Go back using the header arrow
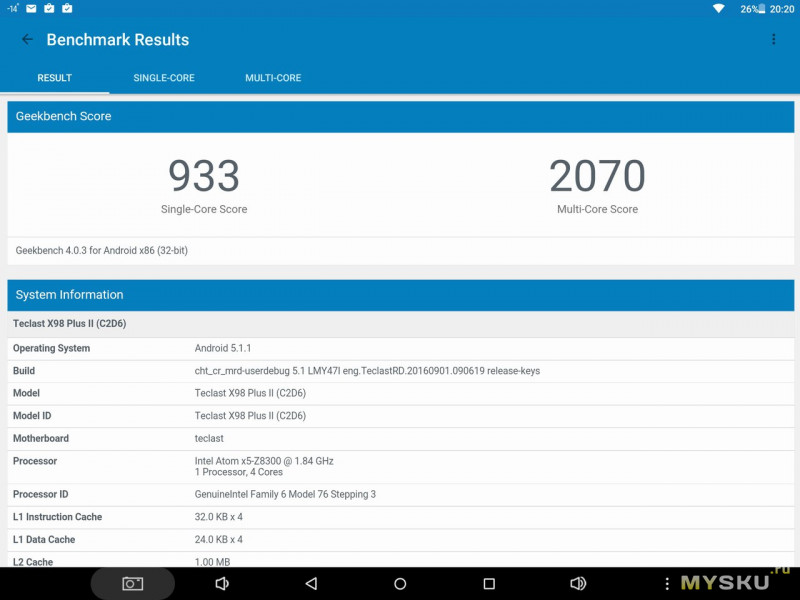The height and width of the screenshot is (600, 800). pyautogui.click(x=27, y=39)
